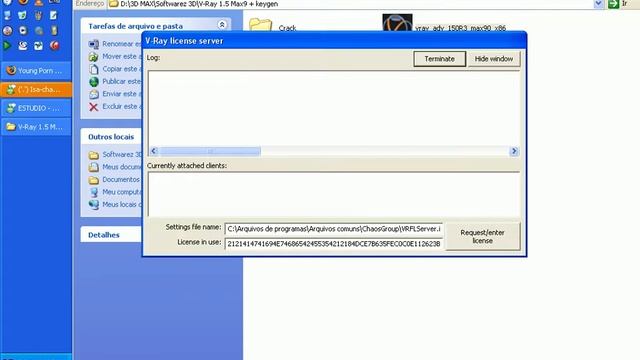
Task: Click the Publicar globe icon
Action: coord(94,82)
